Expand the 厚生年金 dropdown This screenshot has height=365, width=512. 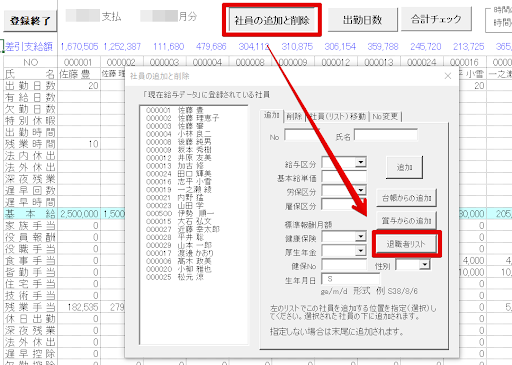[360, 251]
